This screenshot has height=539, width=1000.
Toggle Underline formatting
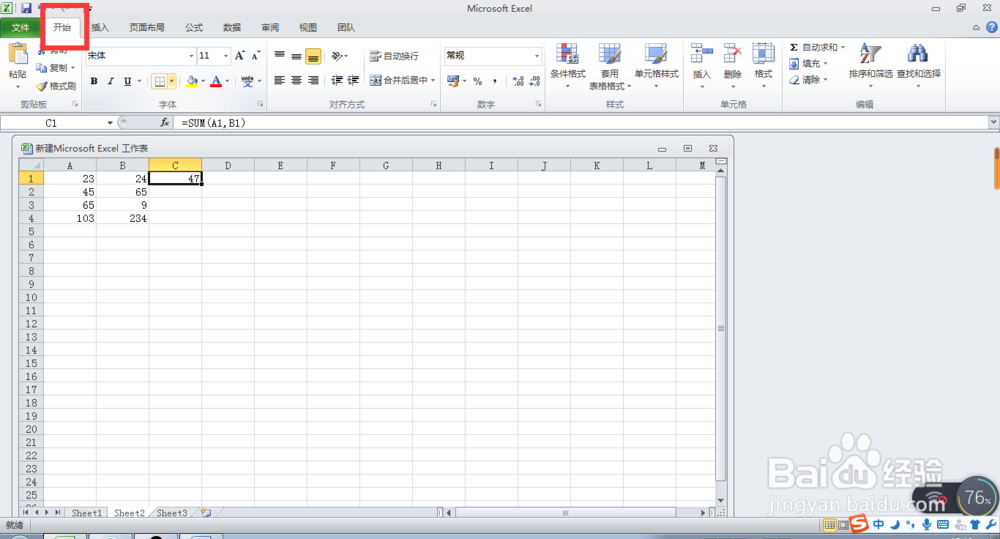[x=128, y=81]
